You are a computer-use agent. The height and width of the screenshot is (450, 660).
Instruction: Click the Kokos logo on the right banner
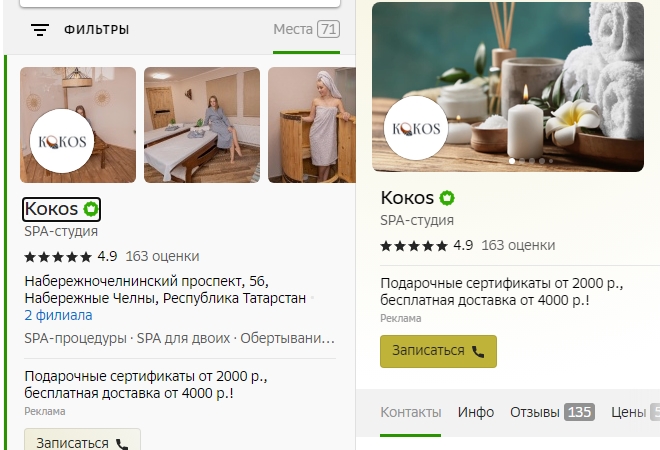pyautogui.click(x=416, y=128)
